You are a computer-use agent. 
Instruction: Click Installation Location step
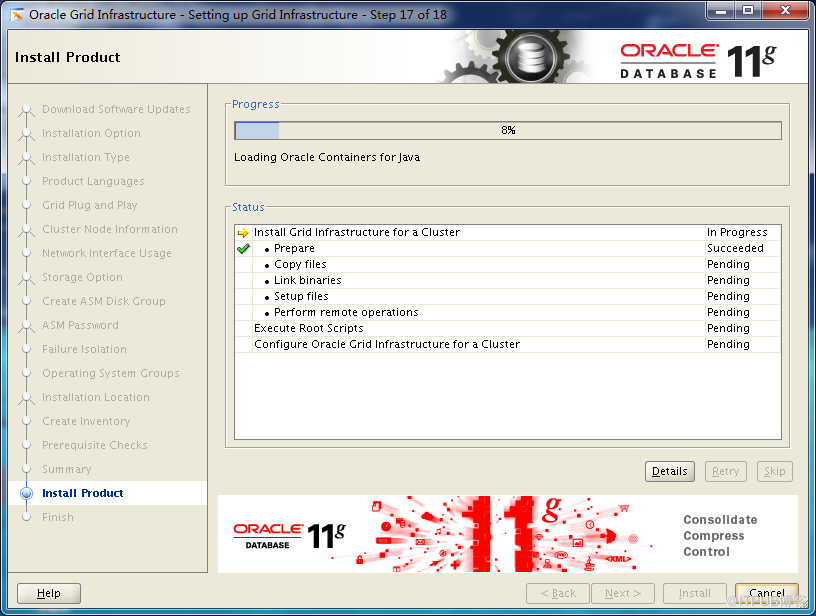96,397
